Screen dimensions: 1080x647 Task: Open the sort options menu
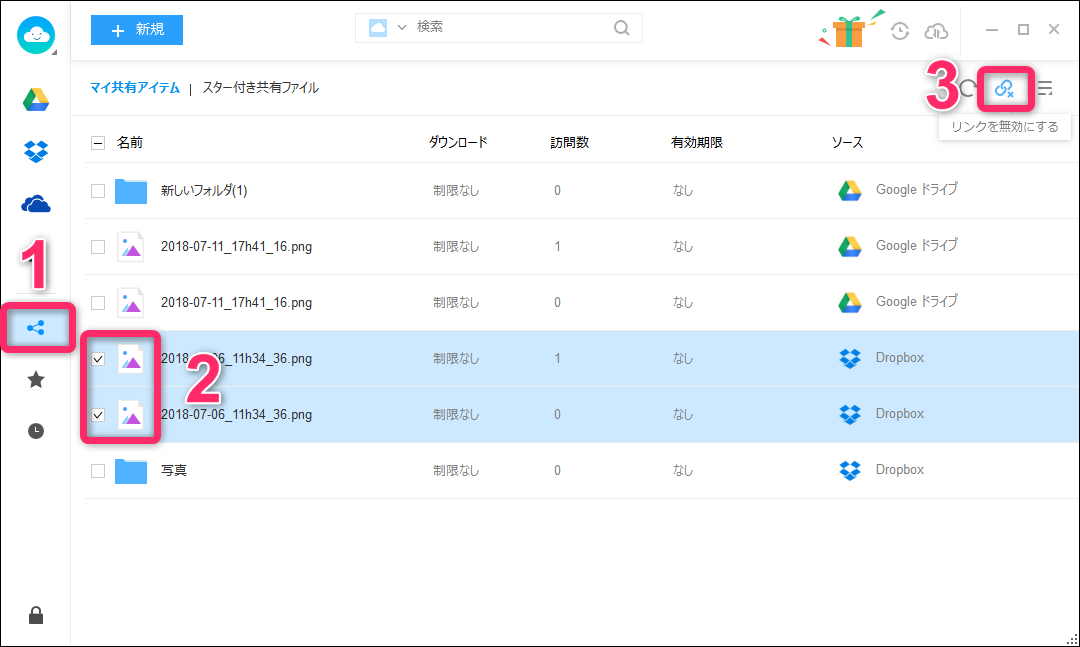point(1043,88)
